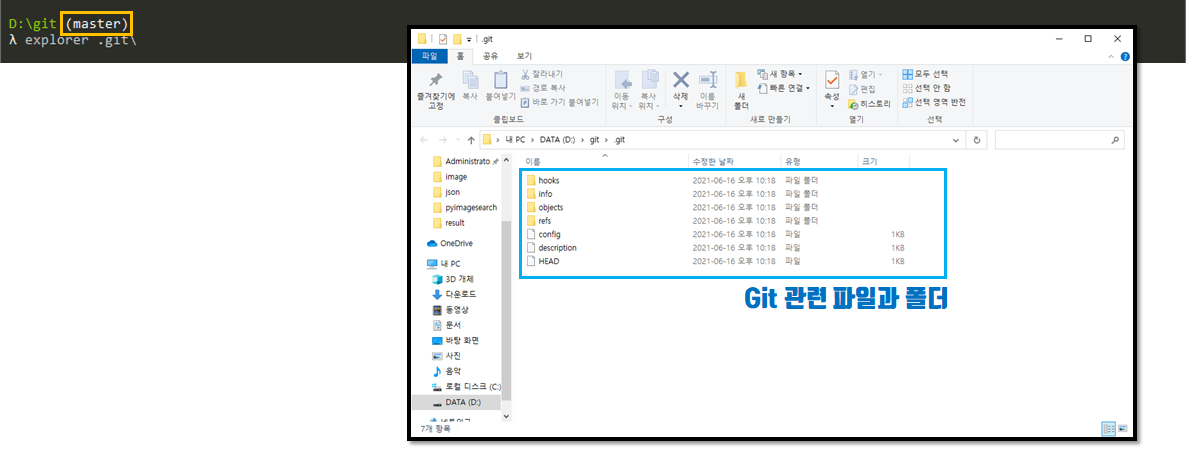The height and width of the screenshot is (450, 1186).
Task: Click the Forward navigation arrow
Action: [x=442, y=140]
